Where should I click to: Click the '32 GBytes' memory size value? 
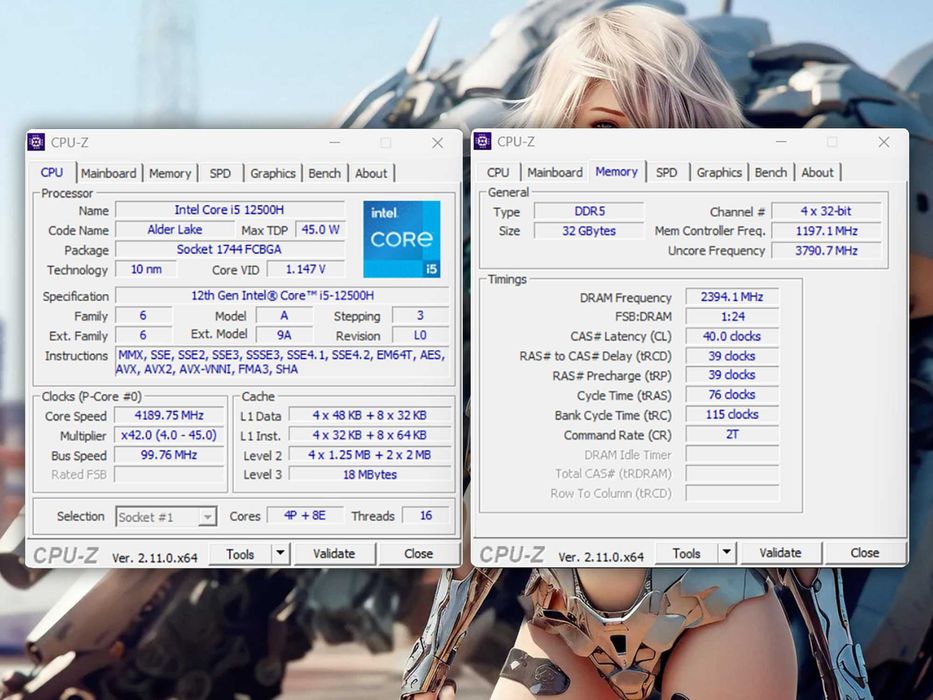pyautogui.click(x=589, y=231)
